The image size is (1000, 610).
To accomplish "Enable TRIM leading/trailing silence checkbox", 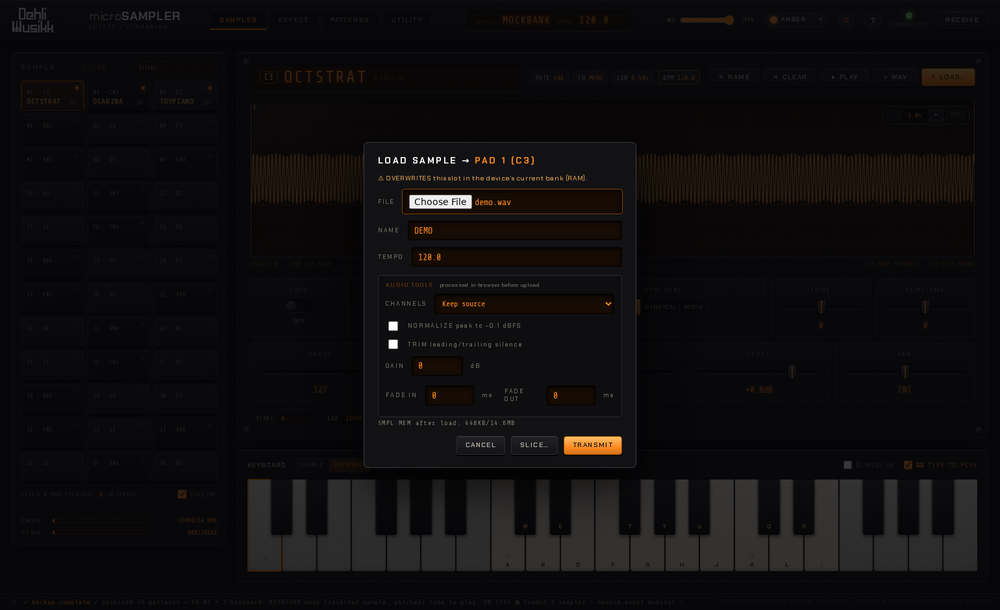I will pyautogui.click(x=393, y=345).
